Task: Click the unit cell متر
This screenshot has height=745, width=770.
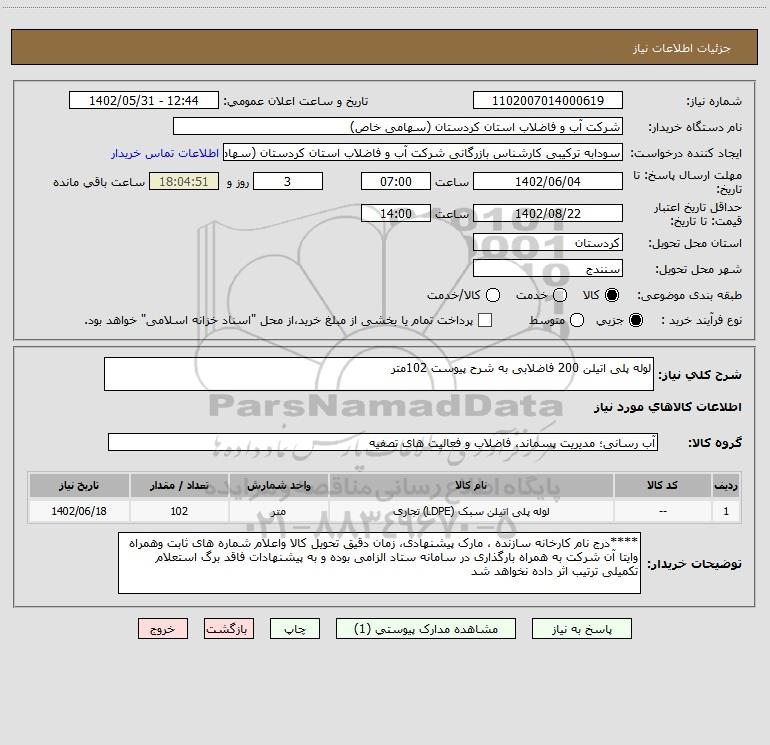Action: (278, 511)
